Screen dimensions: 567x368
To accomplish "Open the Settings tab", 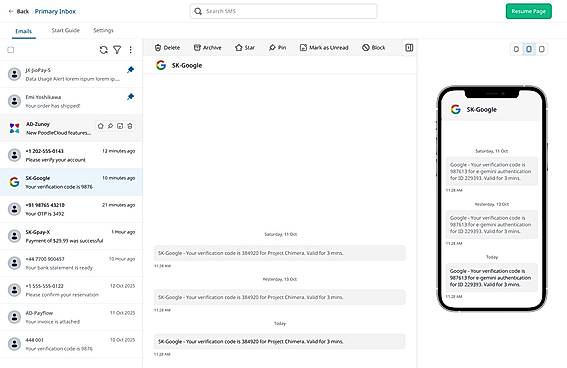I will (x=103, y=30).
